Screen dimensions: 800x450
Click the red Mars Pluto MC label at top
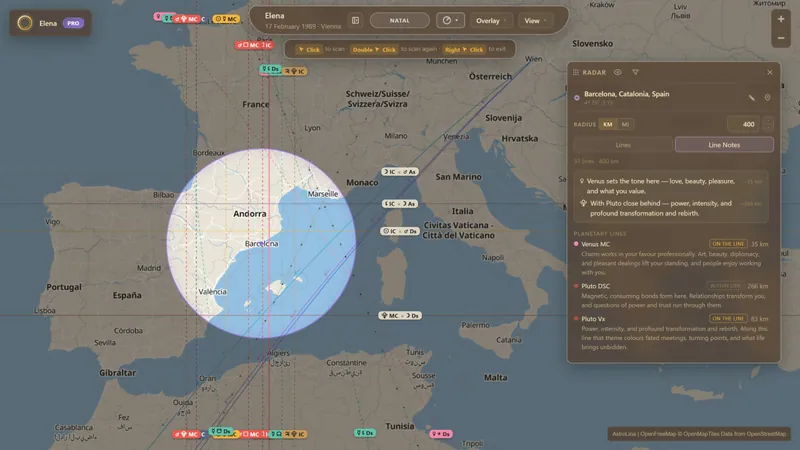(186, 19)
